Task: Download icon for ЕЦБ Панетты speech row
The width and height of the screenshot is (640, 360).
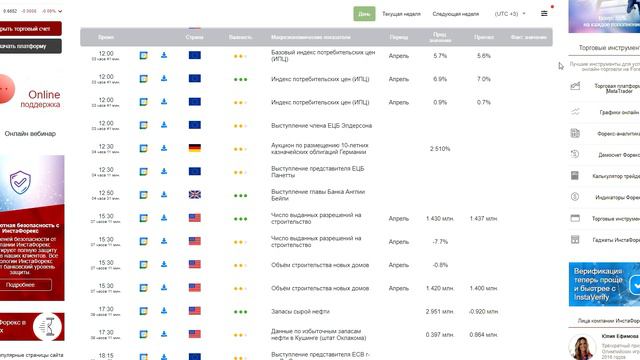Action: pos(164,171)
